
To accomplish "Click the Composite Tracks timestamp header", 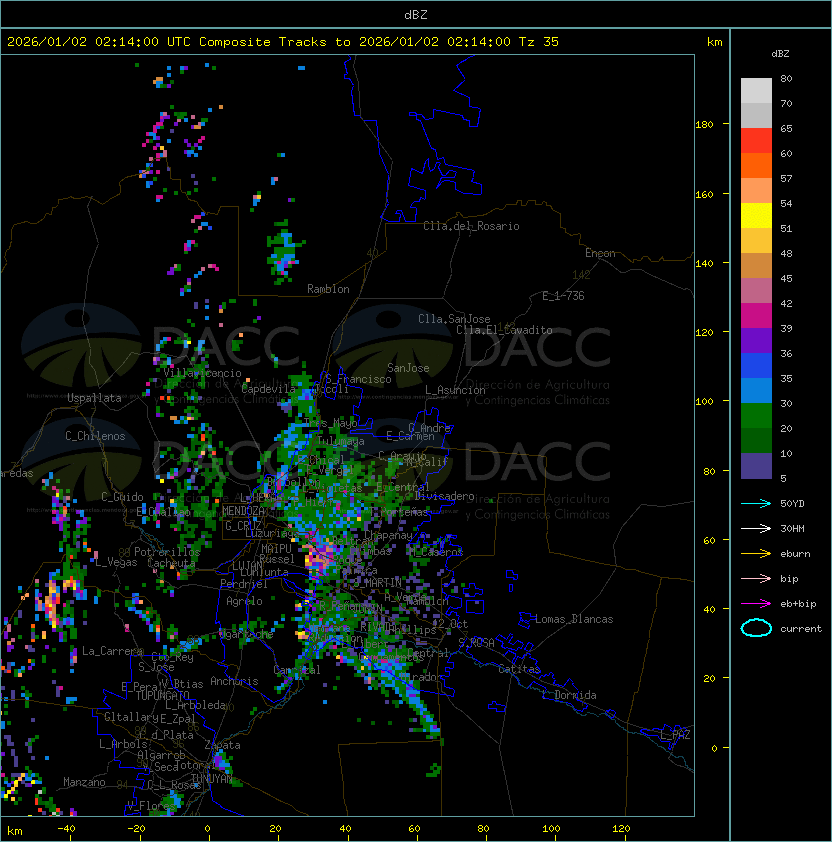I will 283,42.
